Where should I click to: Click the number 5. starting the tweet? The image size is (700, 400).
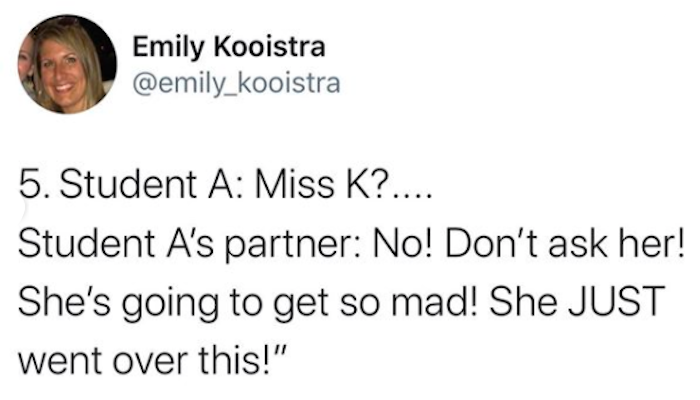point(33,184)
